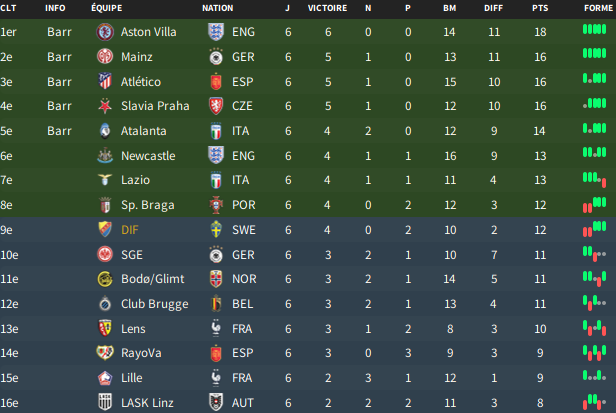Open the highlighted DIF team name

(x=130, y=230)
